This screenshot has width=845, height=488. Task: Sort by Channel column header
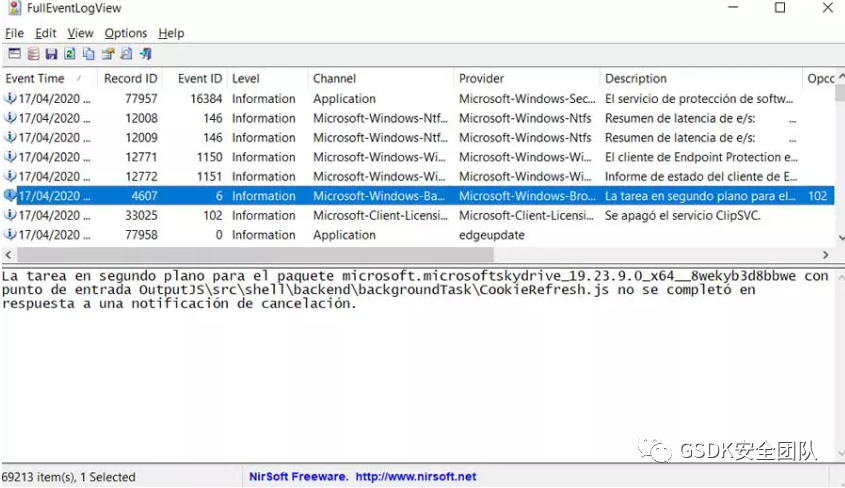point(380,78)
